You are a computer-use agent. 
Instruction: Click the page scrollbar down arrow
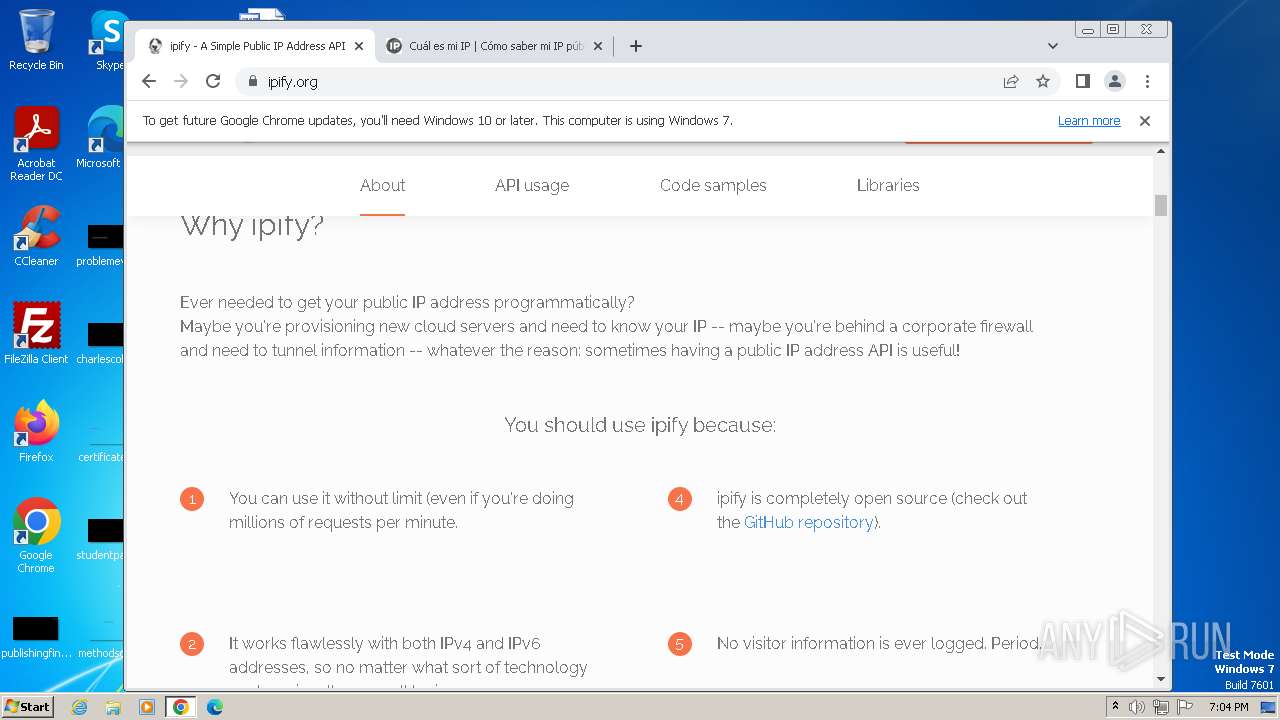[1161, 679]
